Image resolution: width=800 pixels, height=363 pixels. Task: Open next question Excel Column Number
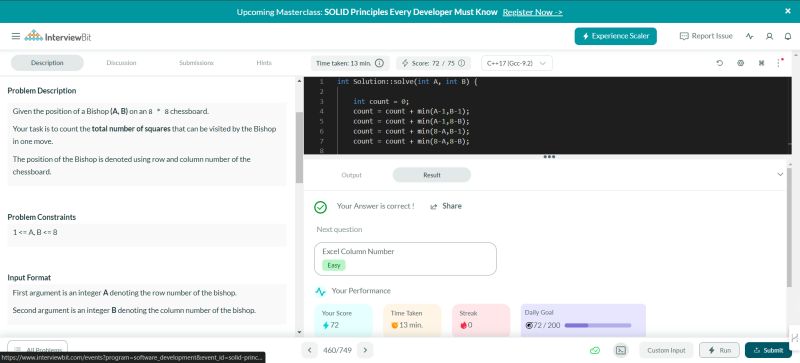(x=405, y=259)
